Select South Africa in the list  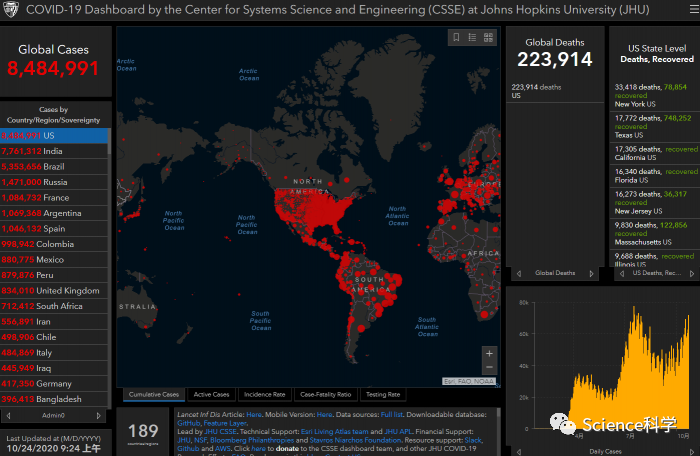point(54,306)
